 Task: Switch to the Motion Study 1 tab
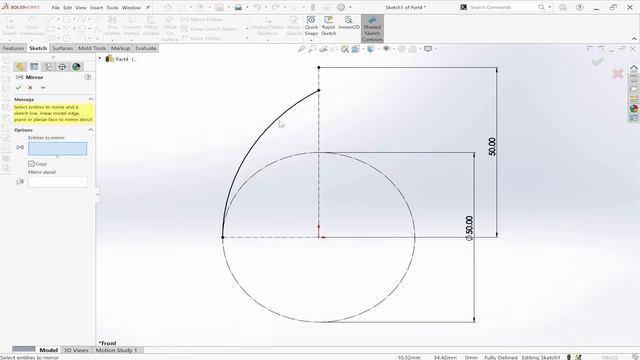[117, 350]
